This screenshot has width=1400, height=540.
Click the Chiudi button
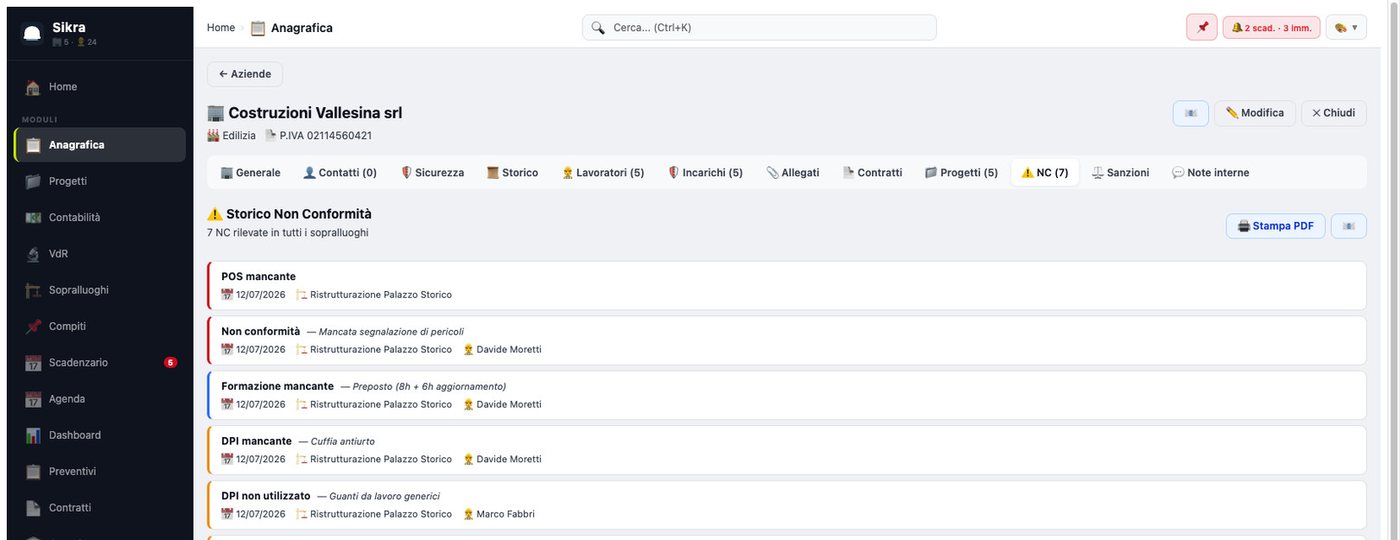pyautogui.click(x=1334, y=113)
